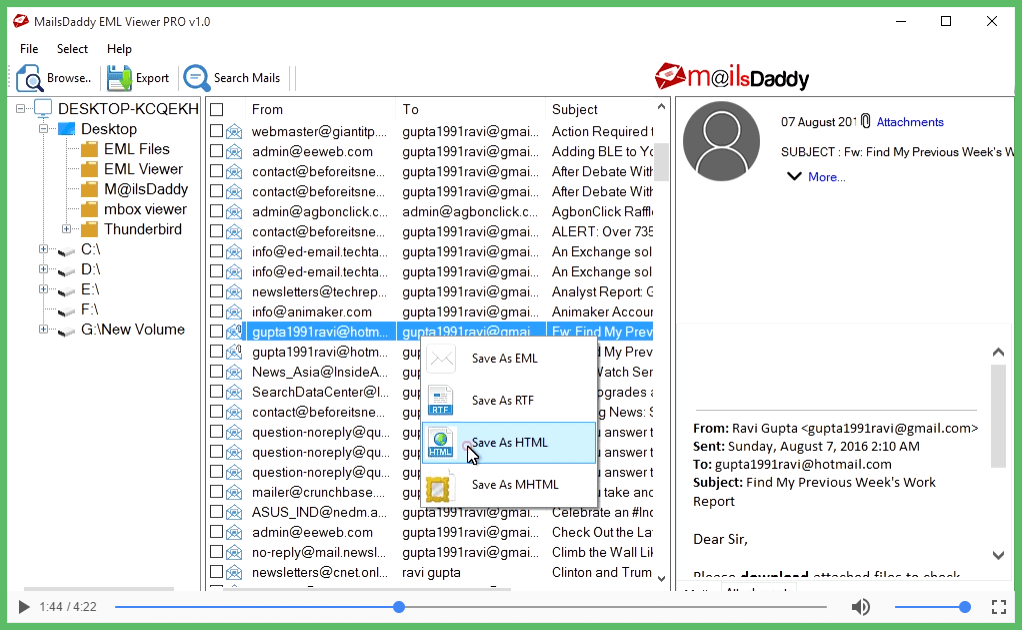Click the fullscreen icon of video player
Viewport: 1022px width, 630px height.
pos(999,607)
